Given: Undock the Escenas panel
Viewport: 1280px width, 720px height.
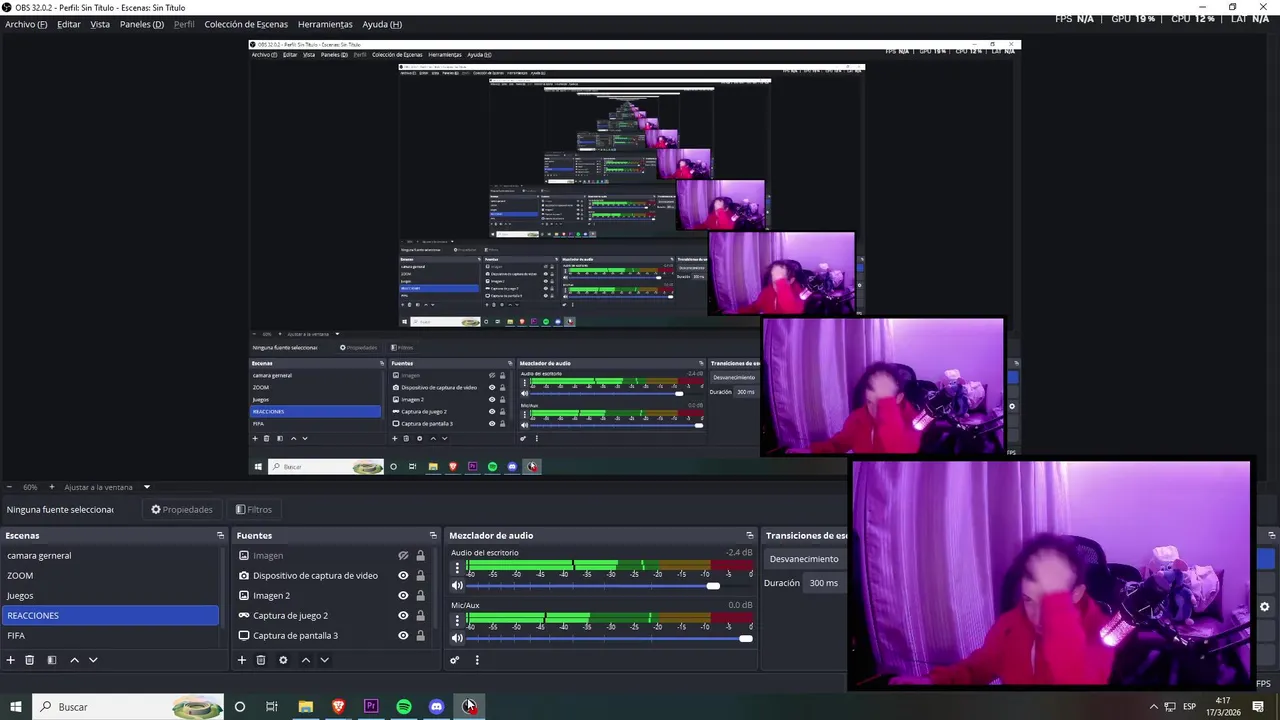Looking at the screenshot, I should pos(221,536).
